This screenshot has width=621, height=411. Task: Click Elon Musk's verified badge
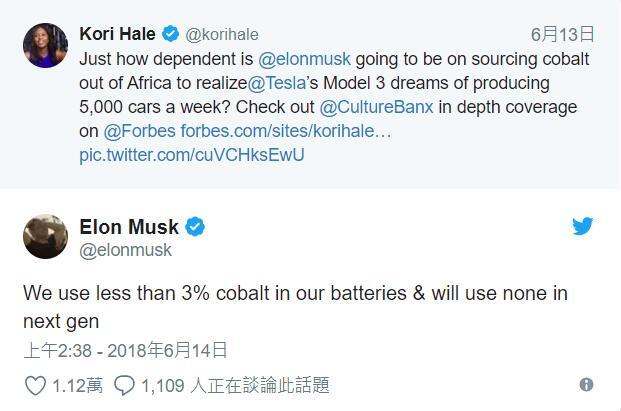pos(196,227)
